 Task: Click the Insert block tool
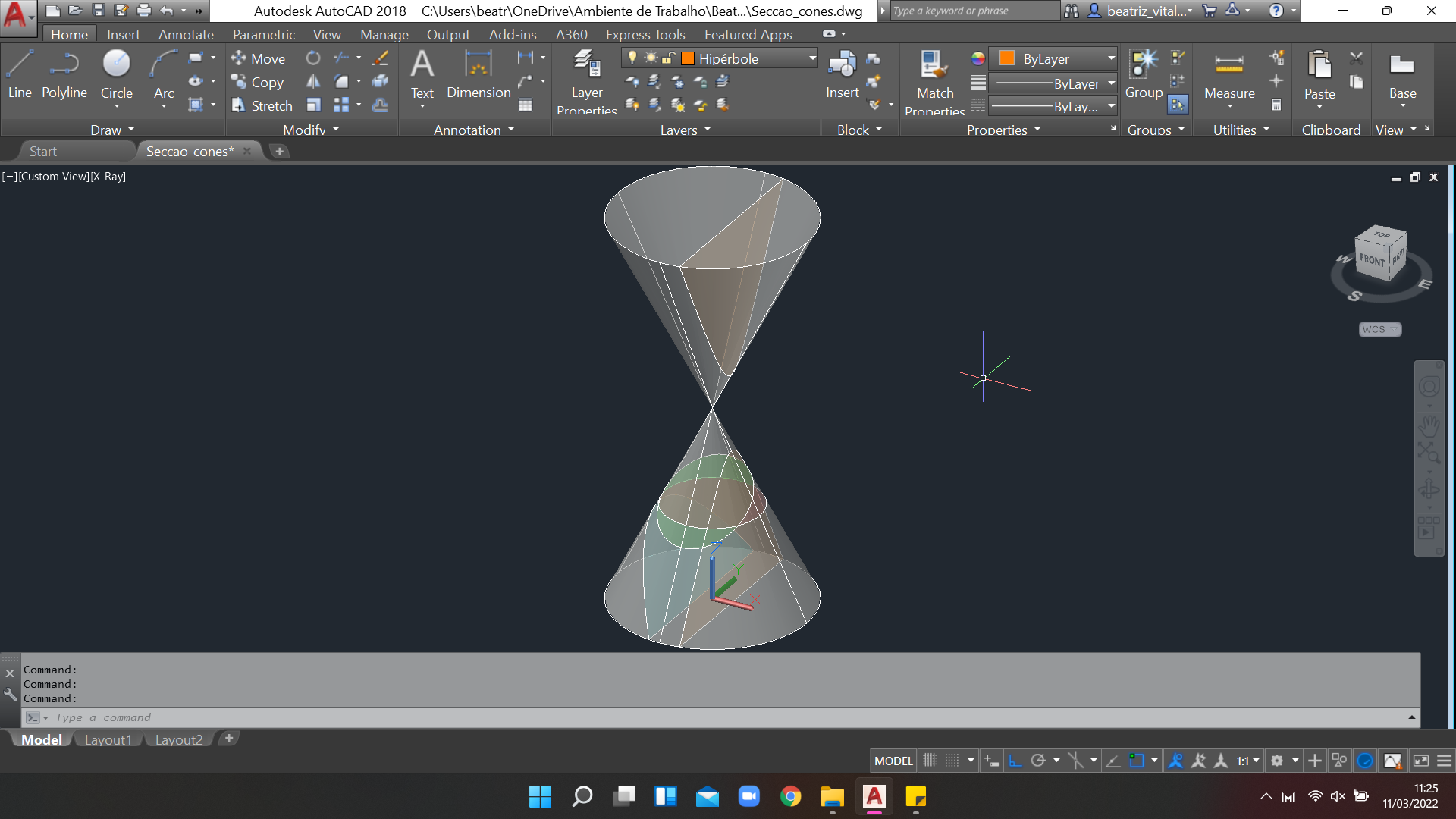[x=842, y=74]
